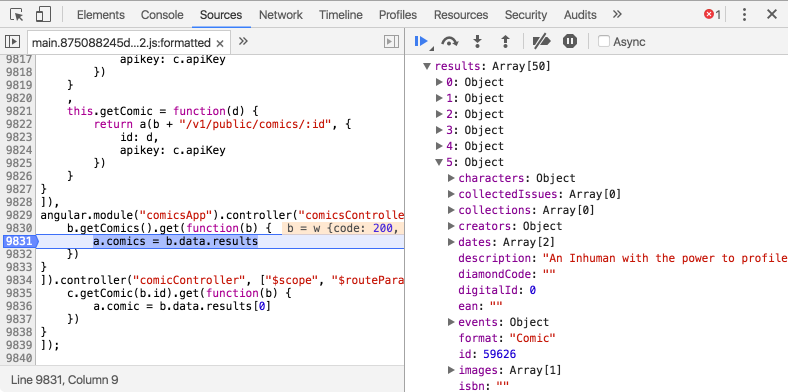The image size is (788, 392).
Task: Open the Network tab
Action: [x=280, y=15]
